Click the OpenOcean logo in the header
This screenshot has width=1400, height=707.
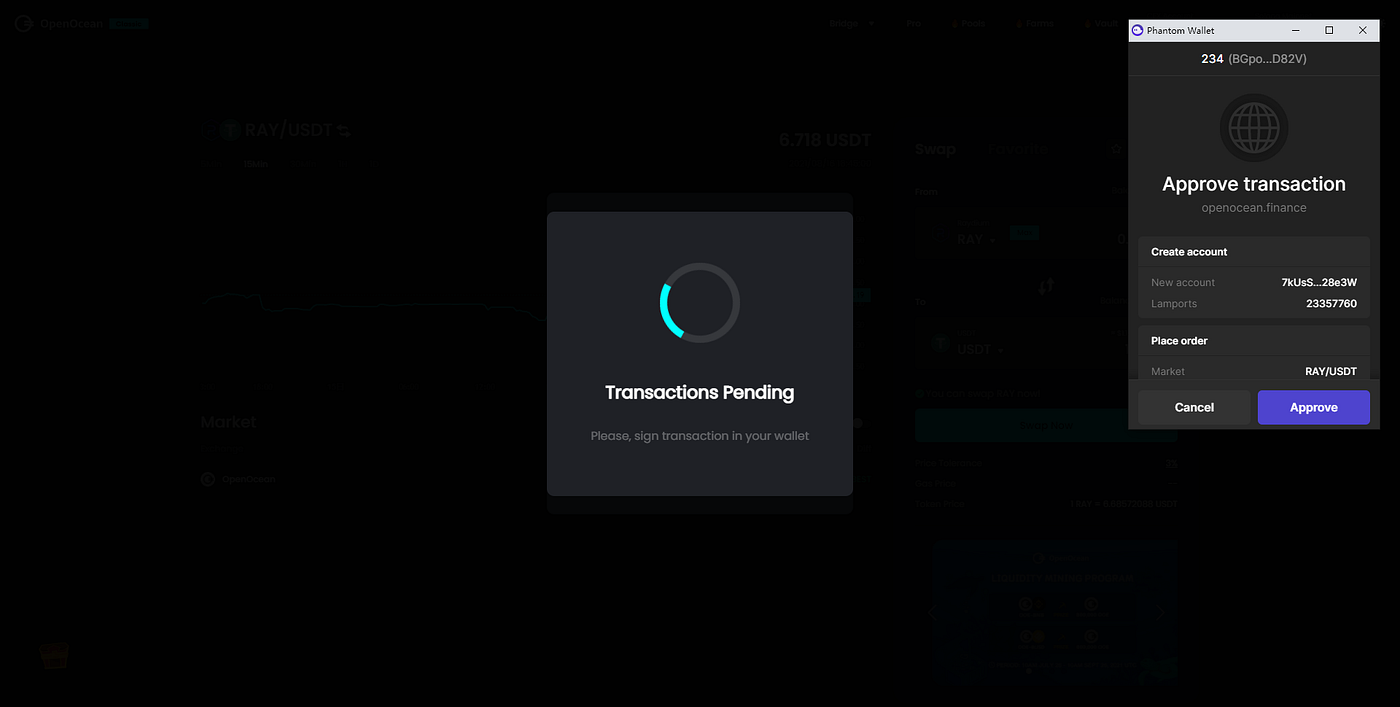[60, 23]
